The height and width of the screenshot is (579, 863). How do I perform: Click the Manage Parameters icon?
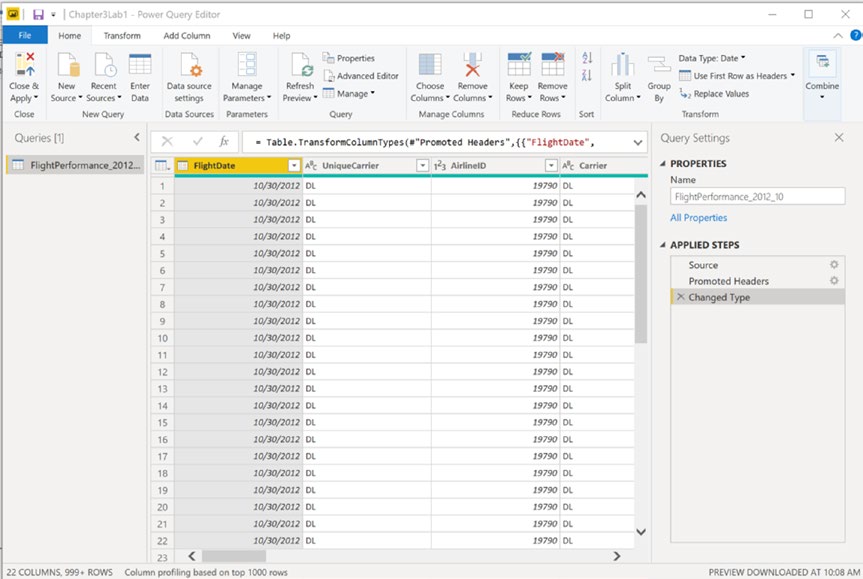(x=247, y=64)
